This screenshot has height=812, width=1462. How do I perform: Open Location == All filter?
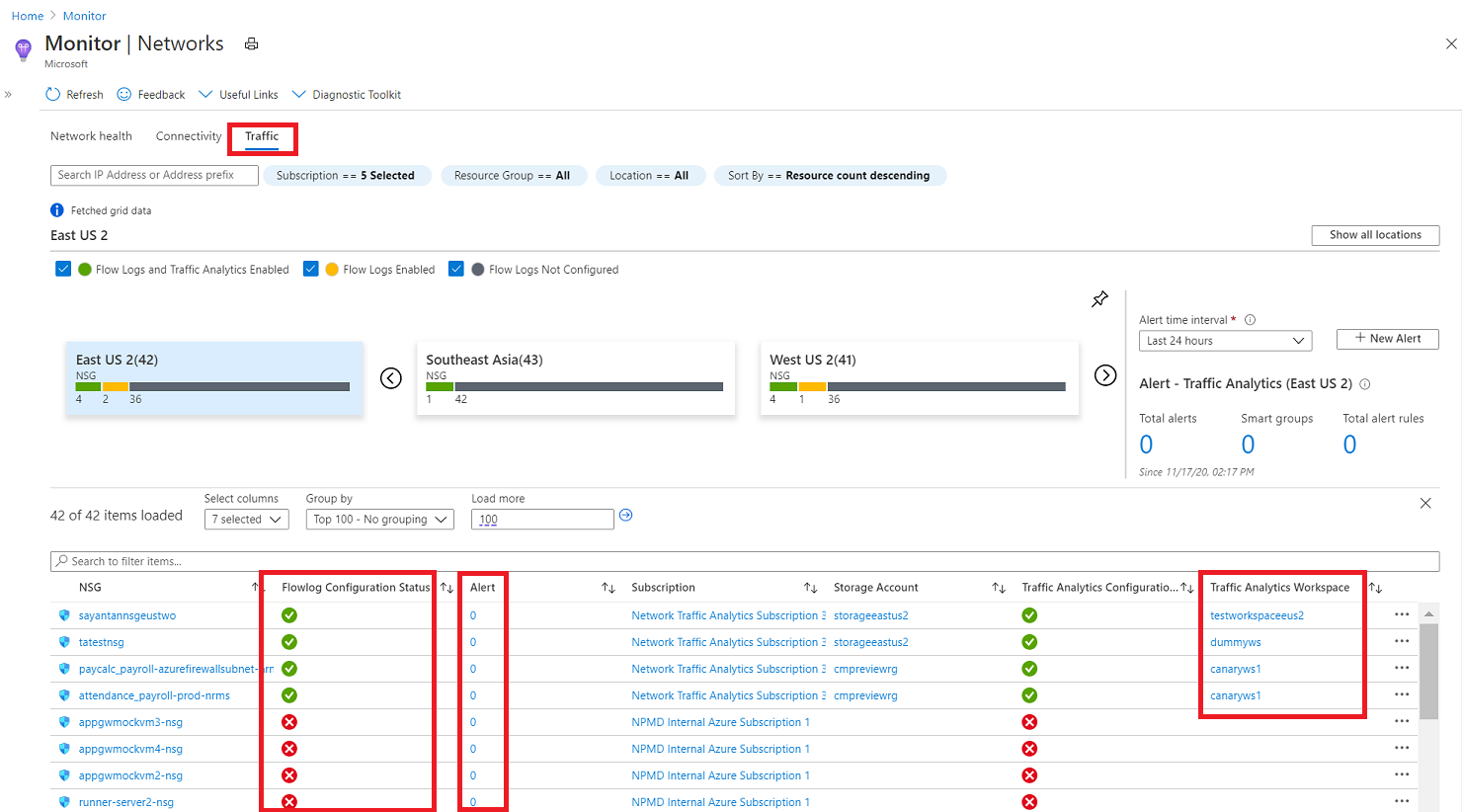point(649,176)
